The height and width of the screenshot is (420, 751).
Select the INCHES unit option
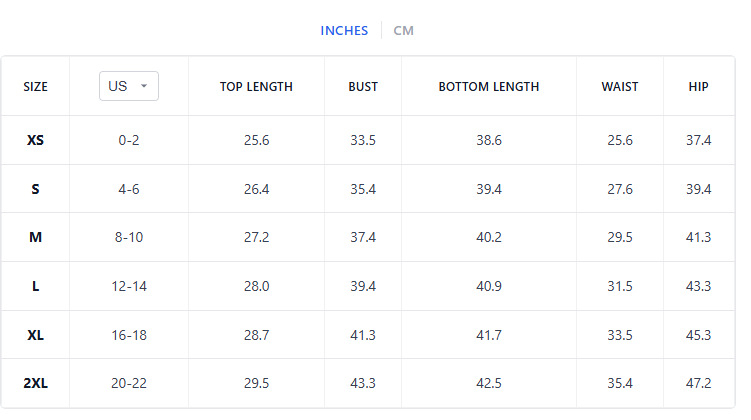[344, 30]
